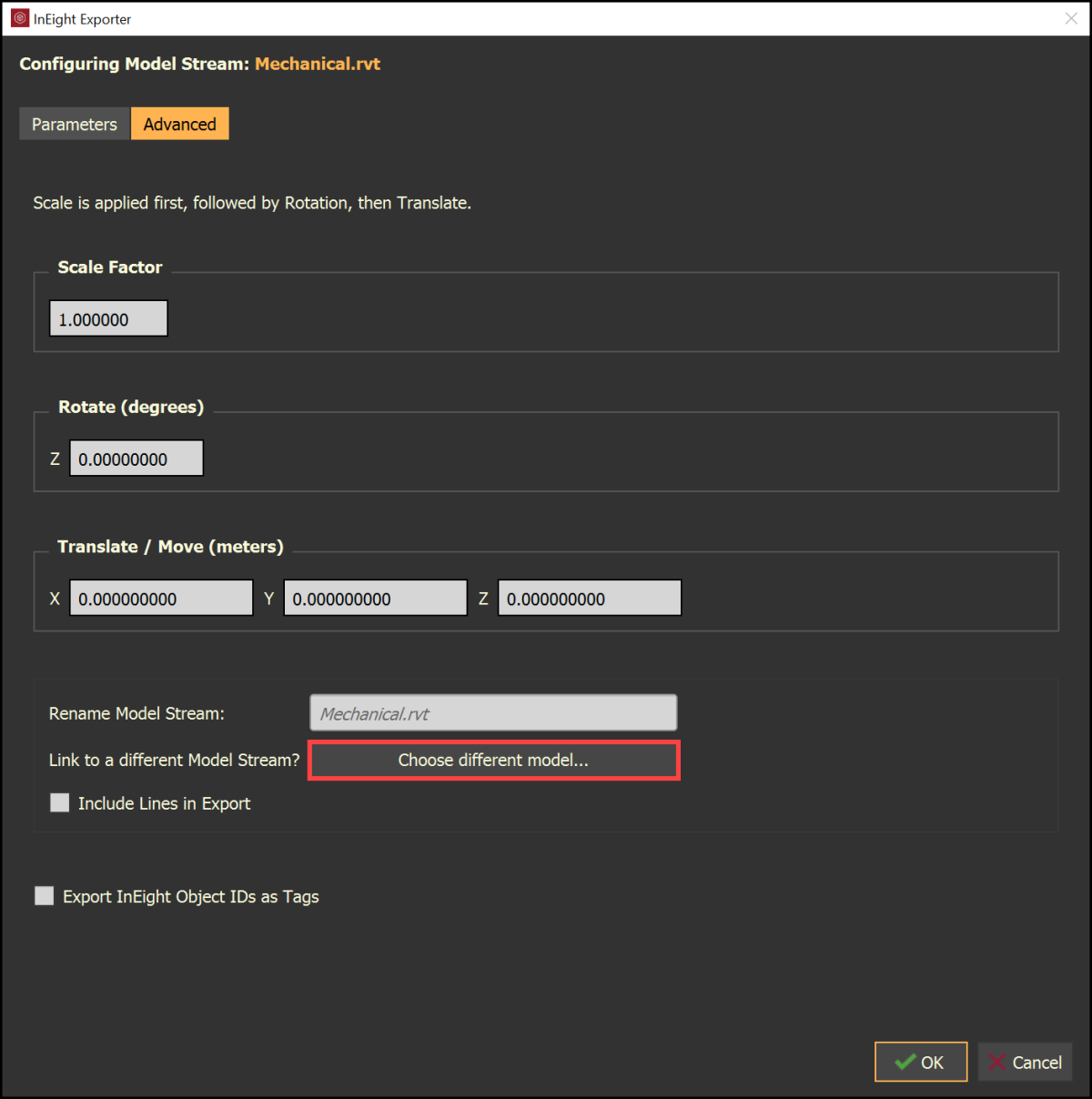Click the orange Mechanical.rvt heading text
This screenshot has height=1099, width=1092.
(318, 64)
